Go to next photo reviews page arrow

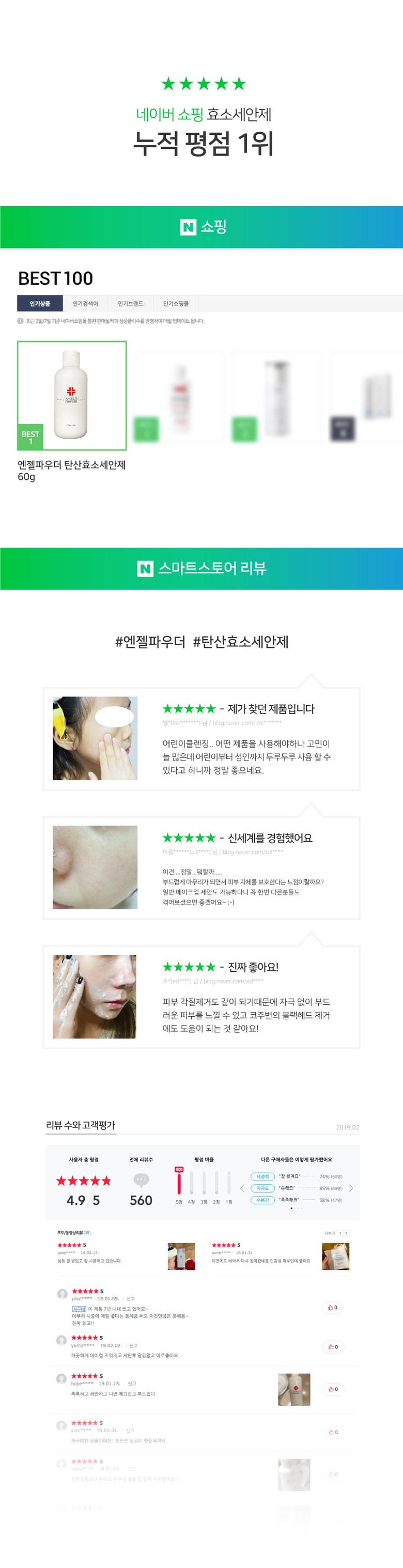346,1233
